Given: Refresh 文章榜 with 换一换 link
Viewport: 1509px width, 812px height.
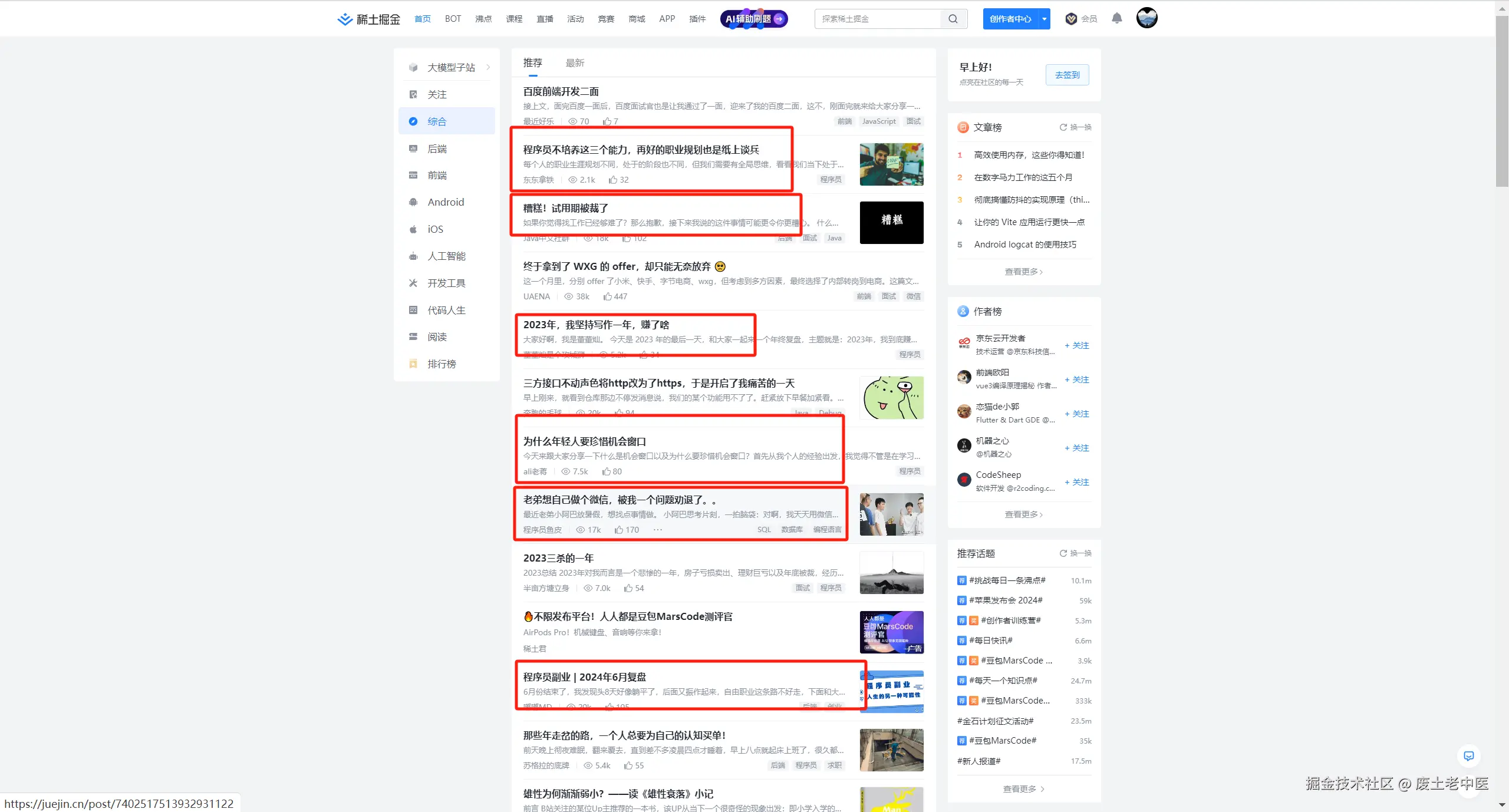Looking at the screenshot, I should point(1075,127).
